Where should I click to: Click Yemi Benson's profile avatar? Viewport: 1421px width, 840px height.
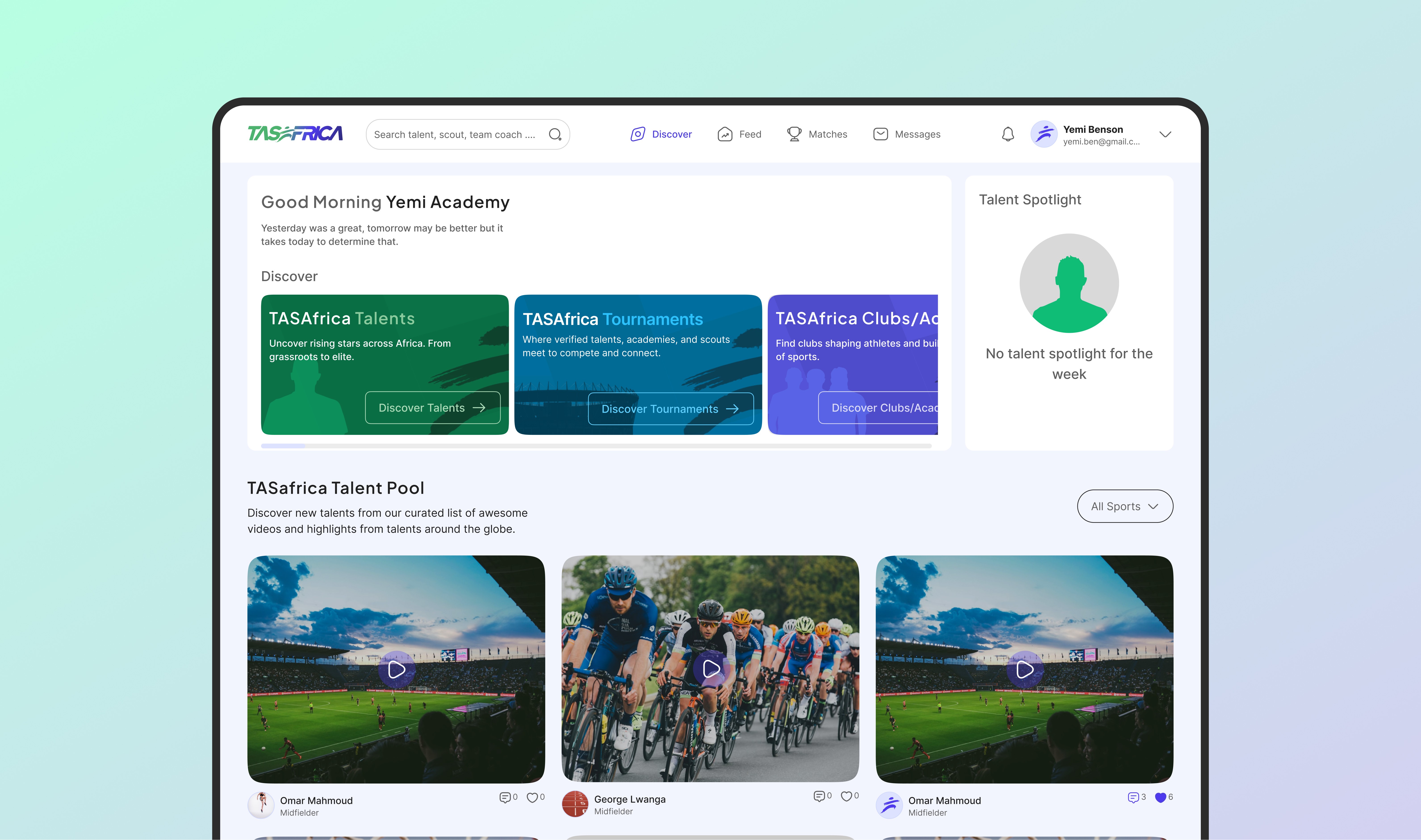tap(1044, 134)
